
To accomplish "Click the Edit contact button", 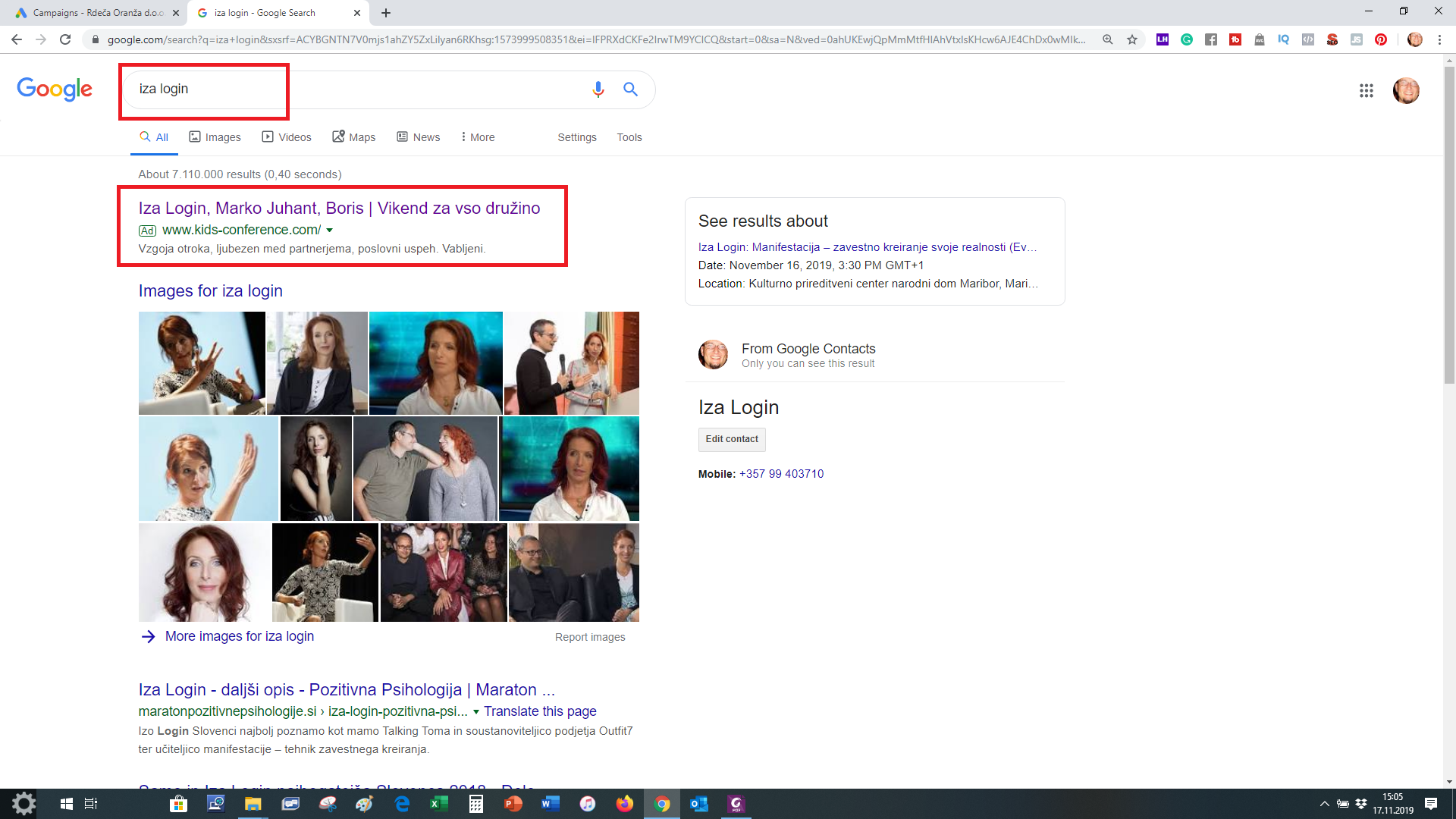I will click(x=731, y=439).
